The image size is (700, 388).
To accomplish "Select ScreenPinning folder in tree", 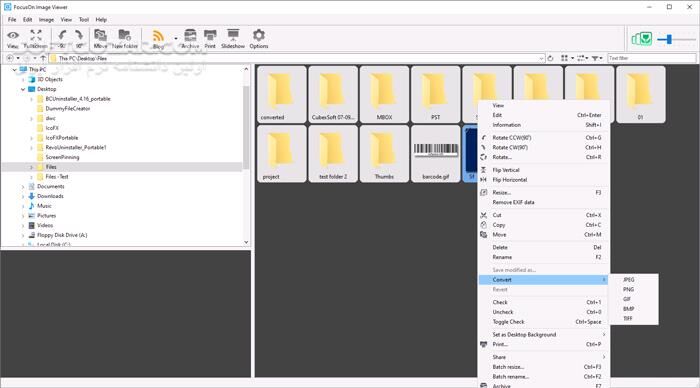I will [x=62, y=157].
